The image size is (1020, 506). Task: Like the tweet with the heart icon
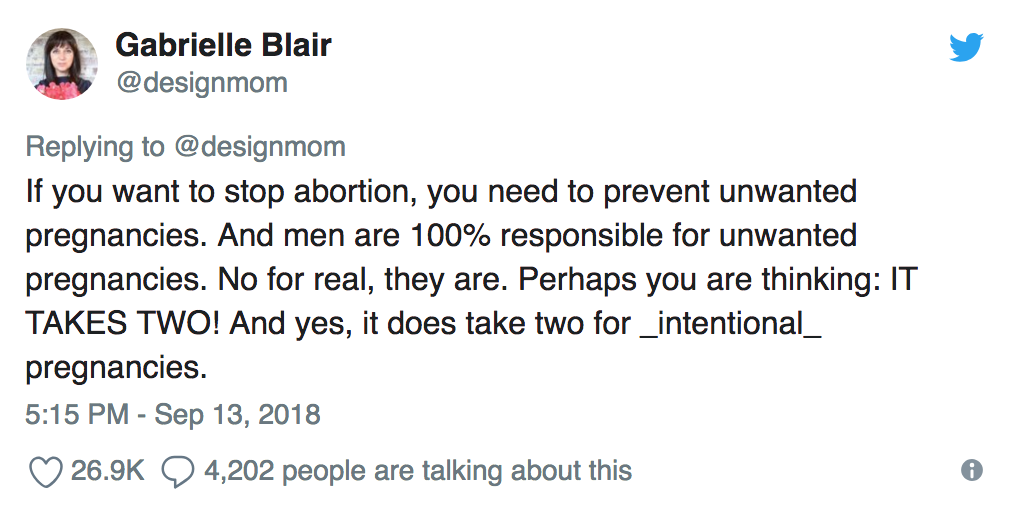click(x=46, y=472)
